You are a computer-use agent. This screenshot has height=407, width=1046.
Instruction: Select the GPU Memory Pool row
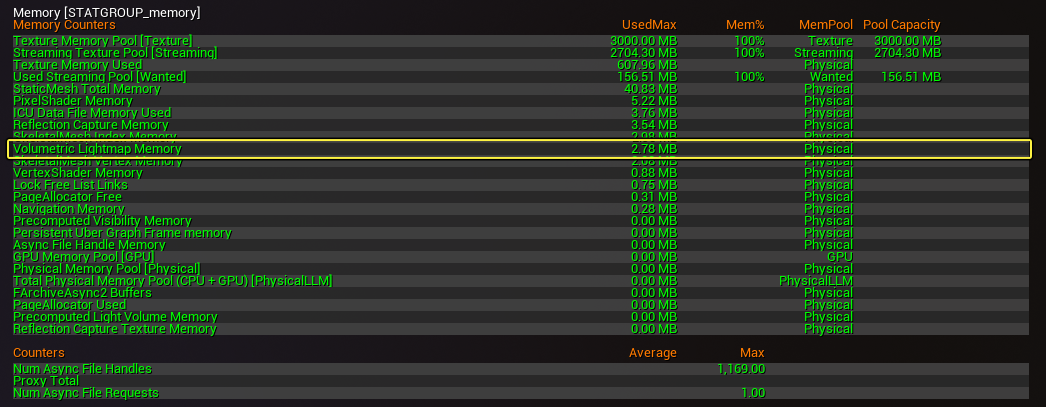521,257
